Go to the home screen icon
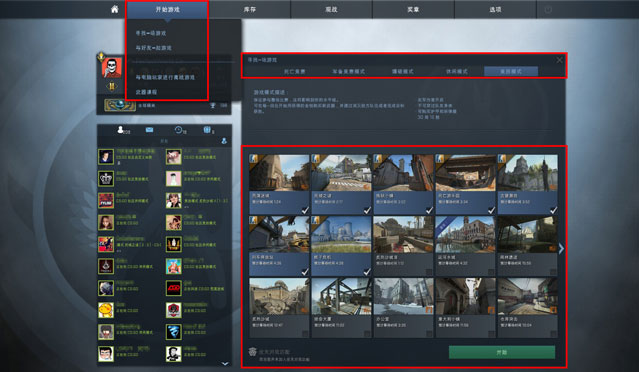This screenshot has height=372, width=639. click(x=115, y=9)
